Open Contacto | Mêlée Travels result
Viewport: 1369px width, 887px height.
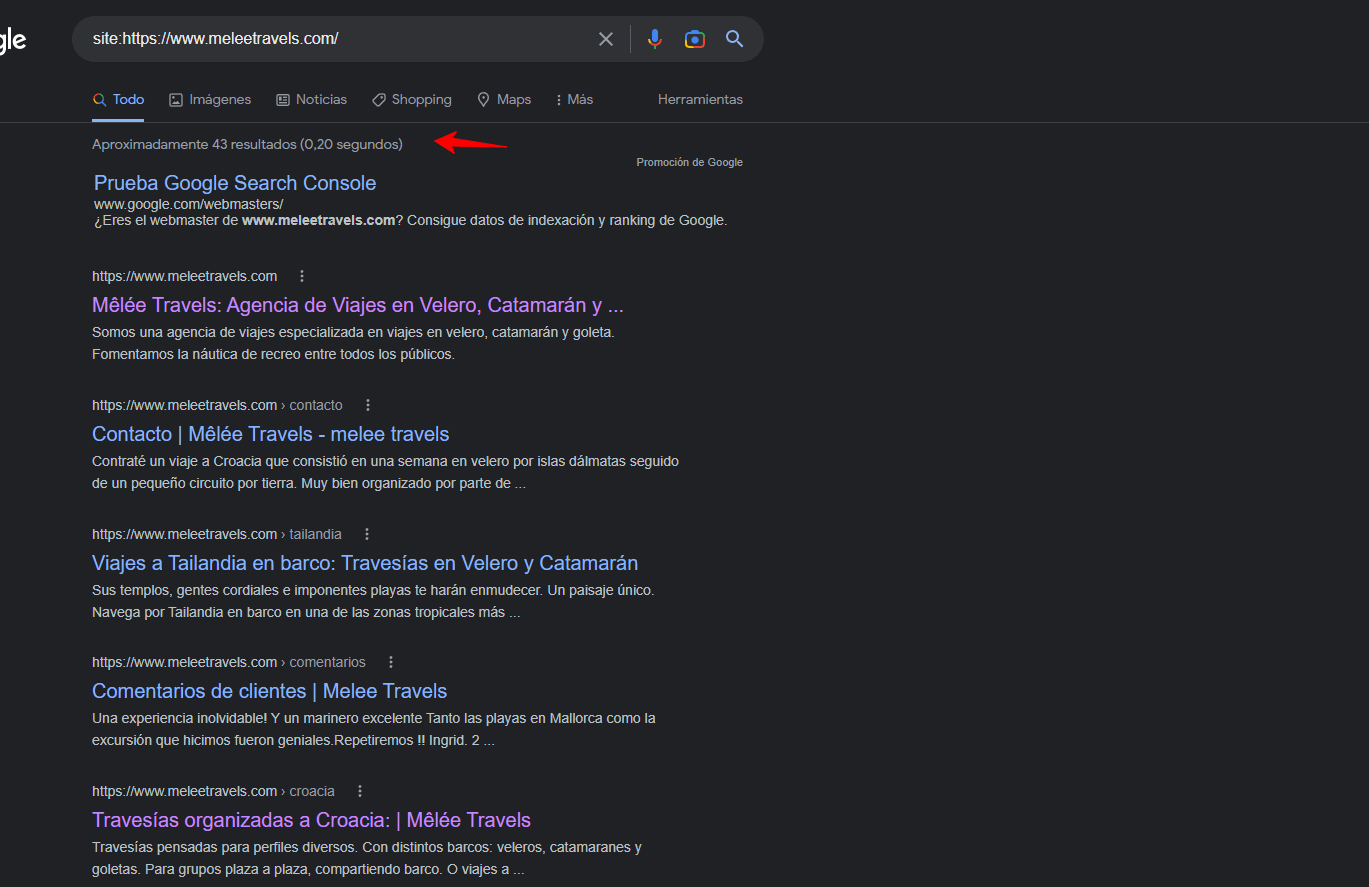[271, 434]
